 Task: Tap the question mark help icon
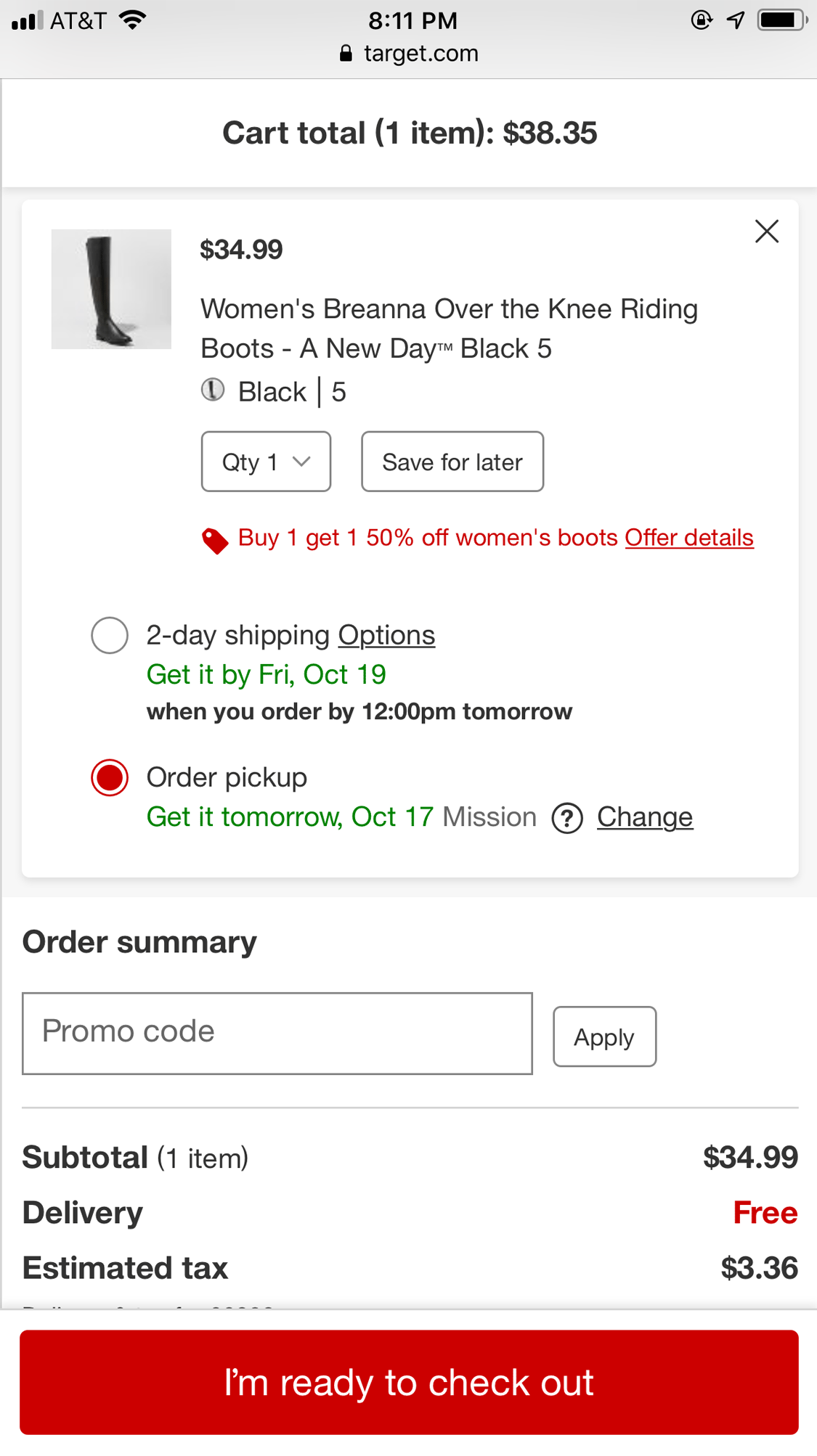[x=567, y=819]
